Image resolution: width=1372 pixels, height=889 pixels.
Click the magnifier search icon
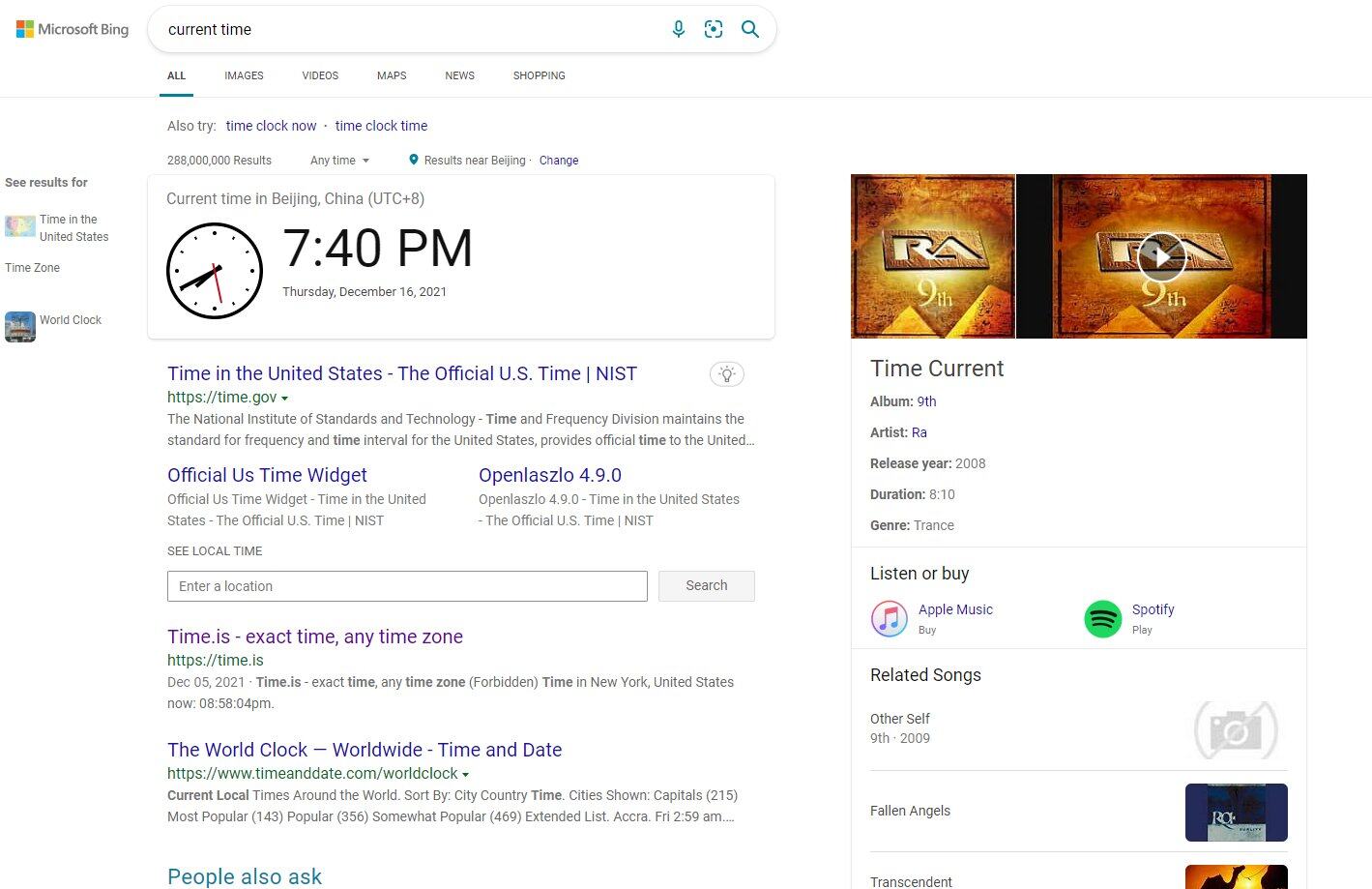(750, 29)
